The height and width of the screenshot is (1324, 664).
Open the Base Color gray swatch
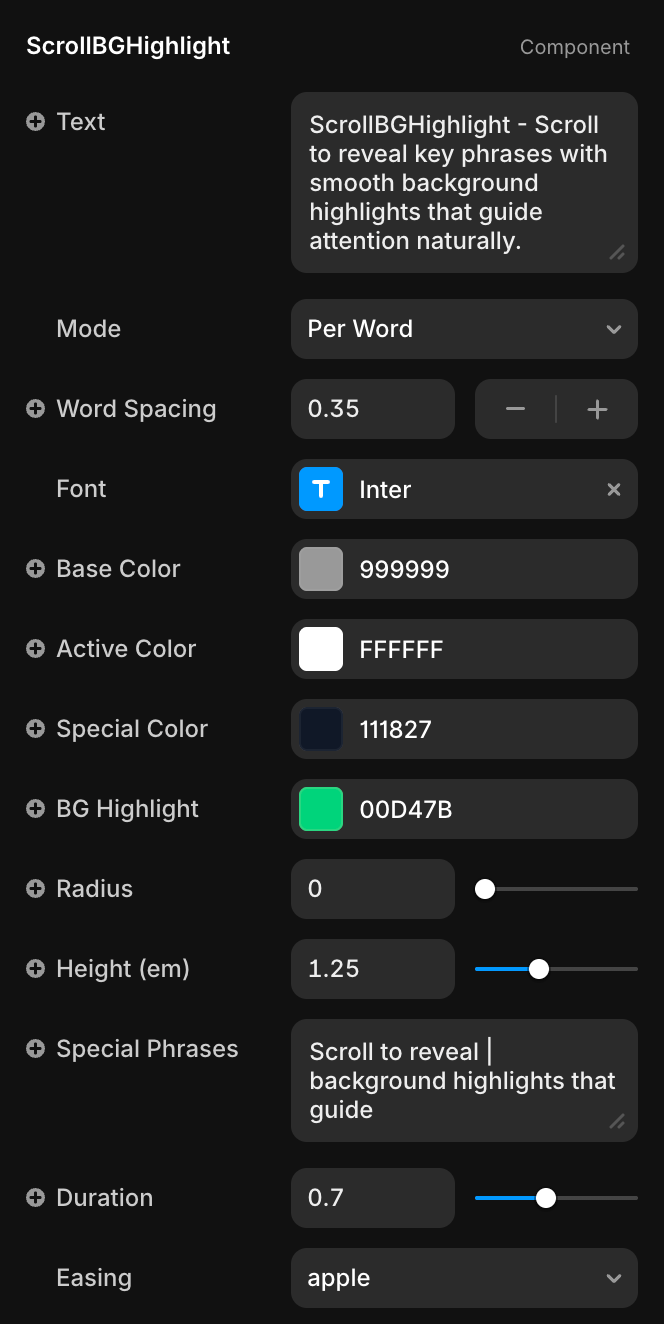(321, 569)
